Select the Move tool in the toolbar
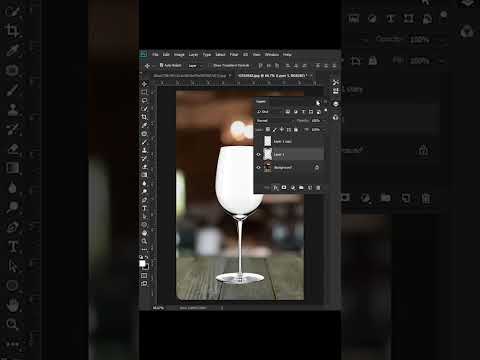 144,84
